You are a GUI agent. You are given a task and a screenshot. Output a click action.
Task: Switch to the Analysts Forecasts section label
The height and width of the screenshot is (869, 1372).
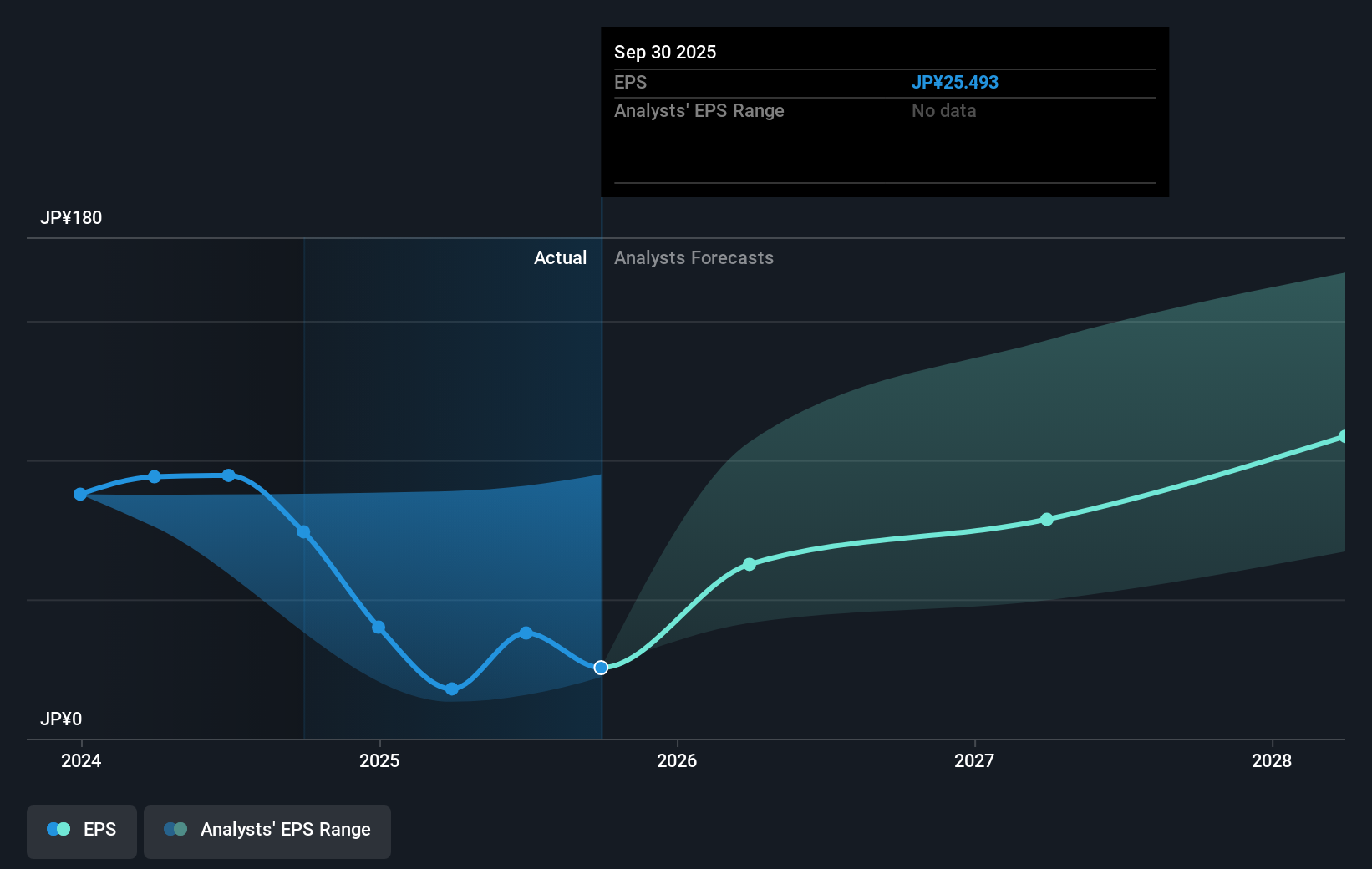694,257
